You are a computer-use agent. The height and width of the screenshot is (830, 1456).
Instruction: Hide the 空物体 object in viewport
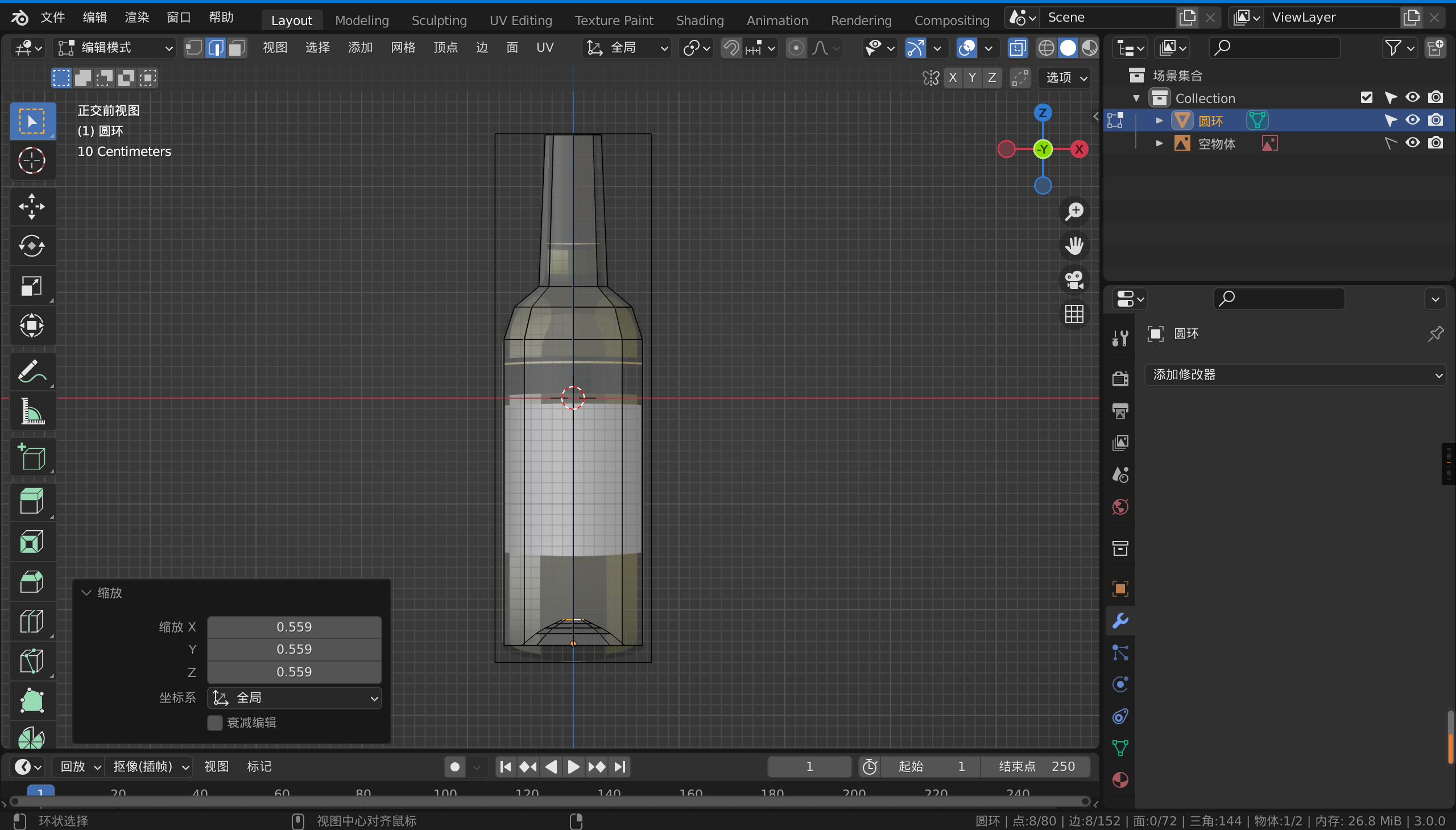tap(1412, 143)
